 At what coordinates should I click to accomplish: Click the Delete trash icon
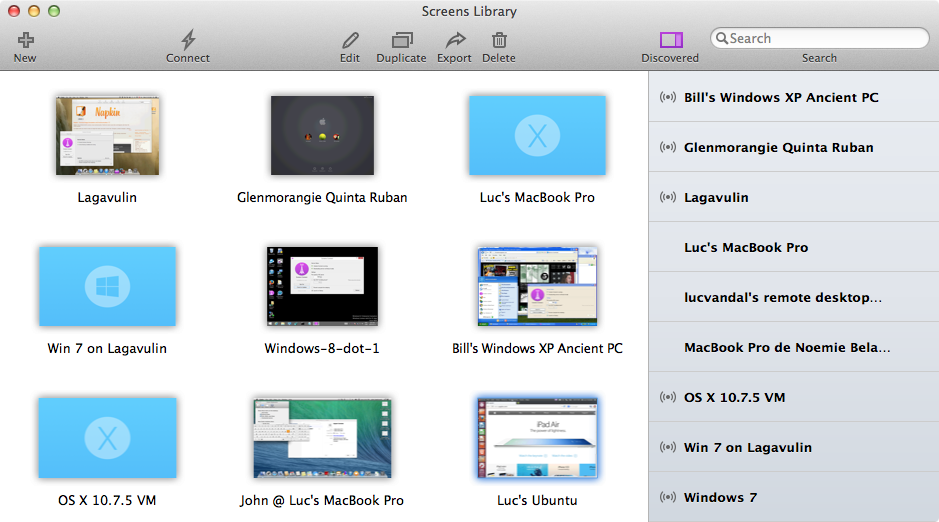(x=499, y=40)
